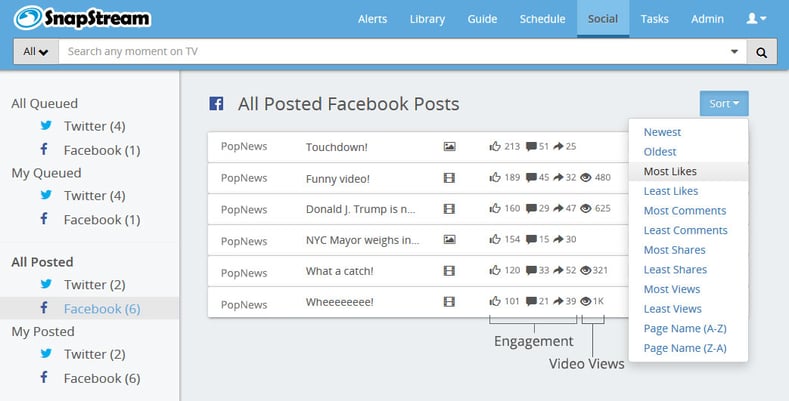Collapse the Sort dropdown button
789x401 pixels.
[x=724, y=103]
